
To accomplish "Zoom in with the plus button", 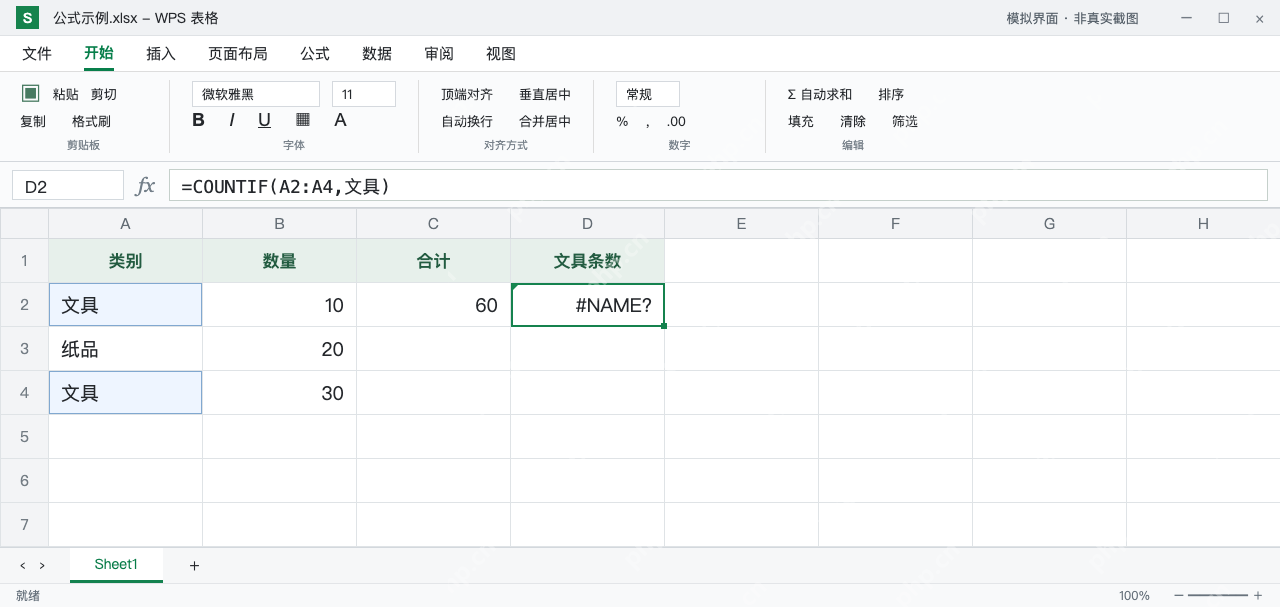I will (1258, 595).
